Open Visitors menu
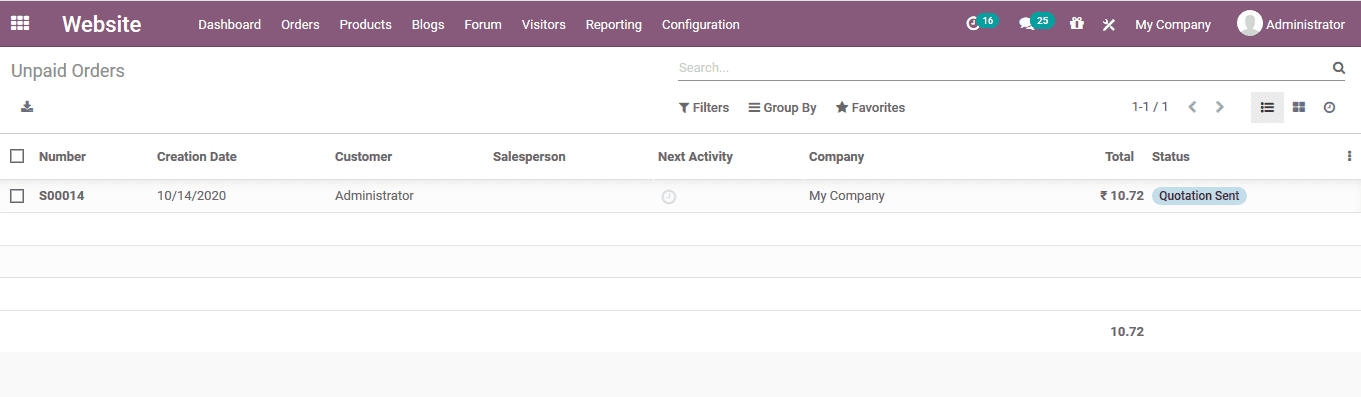The image size is (1361, 397). [x=543, y=24]
